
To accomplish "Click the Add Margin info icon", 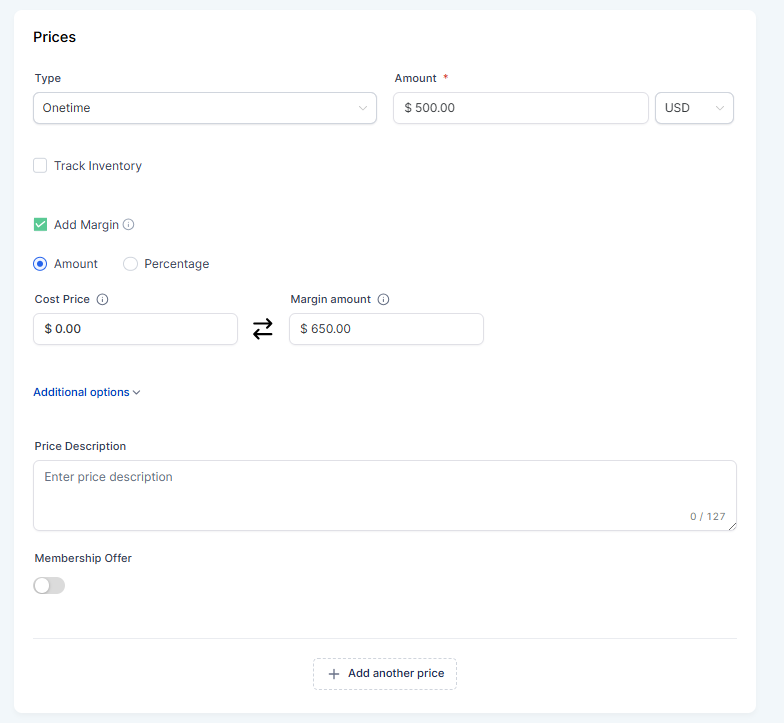I will (x=128, y=225).
